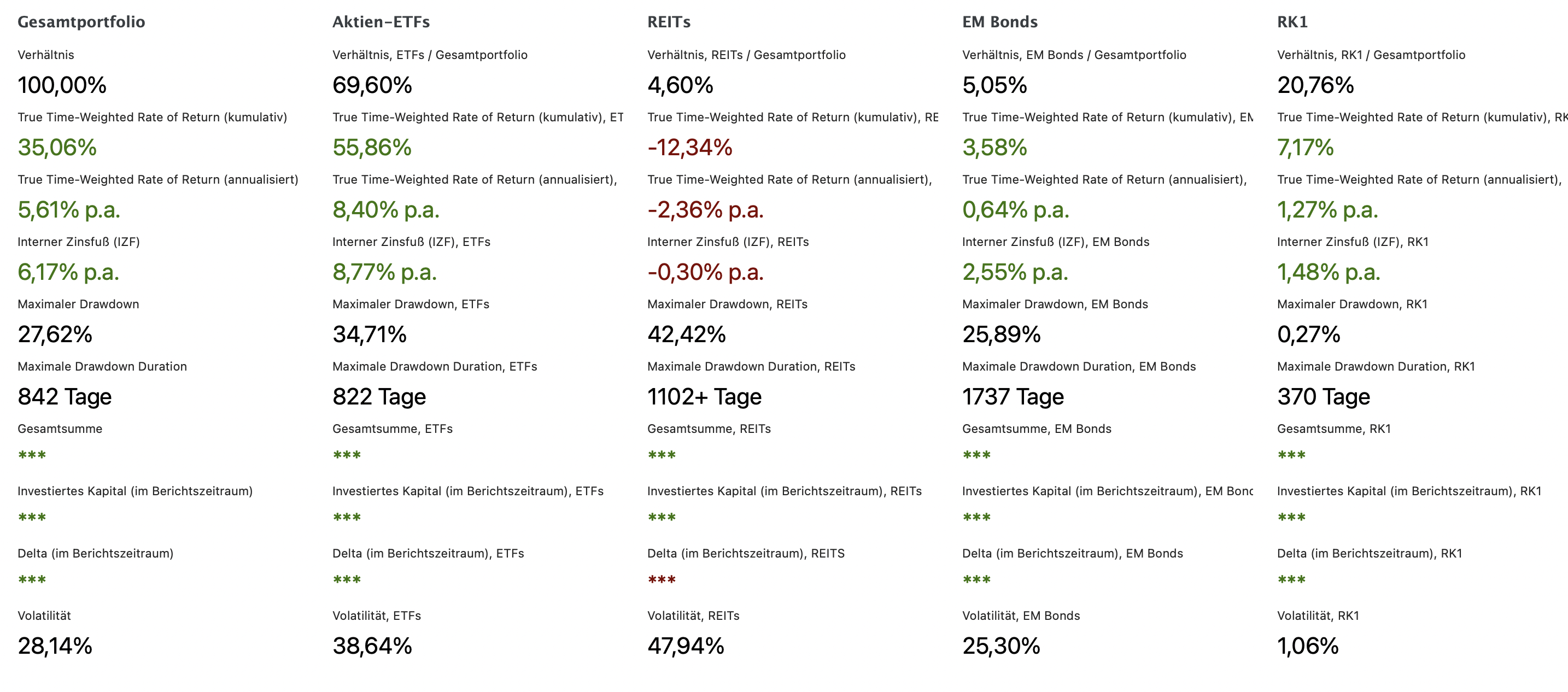Screen dimensions: 1568x692
Task: Select the Aktien-ETFs column heading
Action: tap(381, 22)
